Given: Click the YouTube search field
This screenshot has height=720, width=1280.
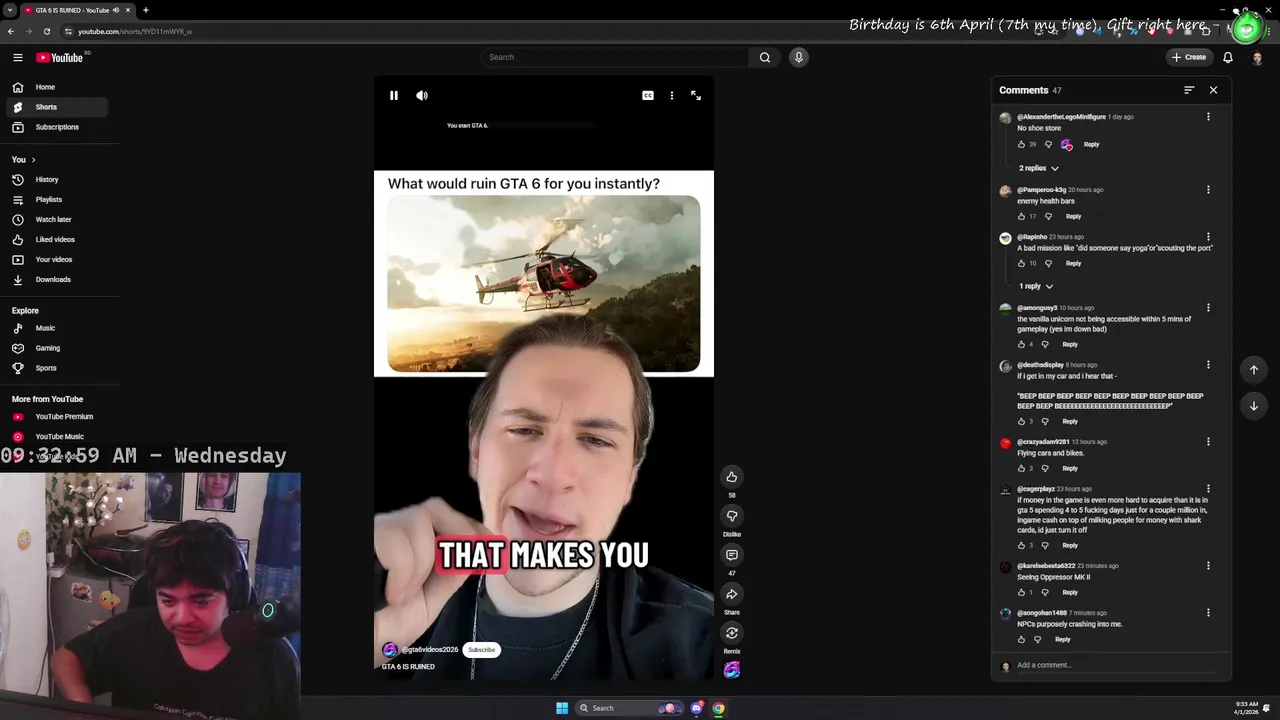Looking at the screenshot, I should 615,57.
